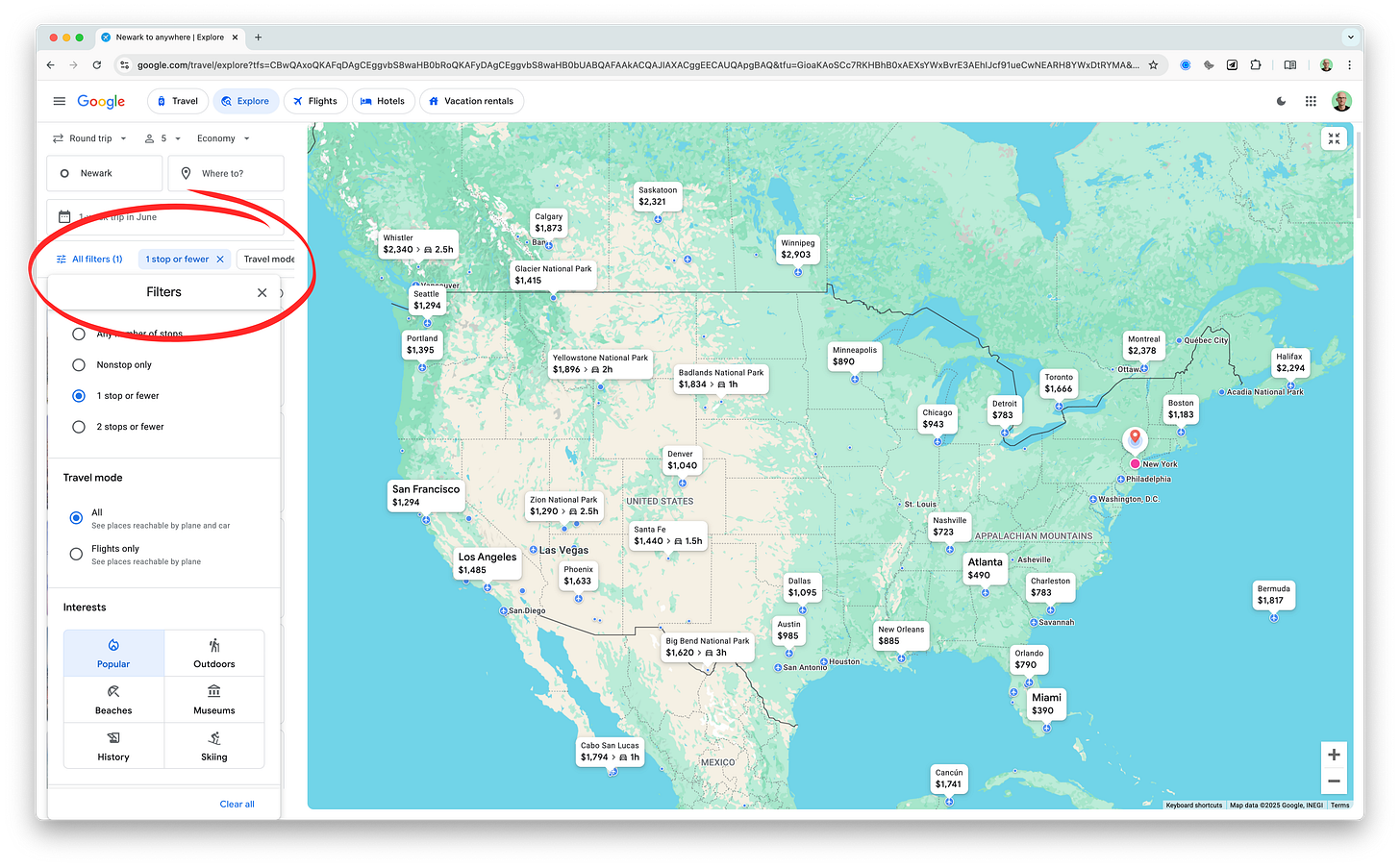This screenshot has height=868, width=1400.
Task: Open browser extensions puzzle icon
Action: click(x=1256, y=65)
